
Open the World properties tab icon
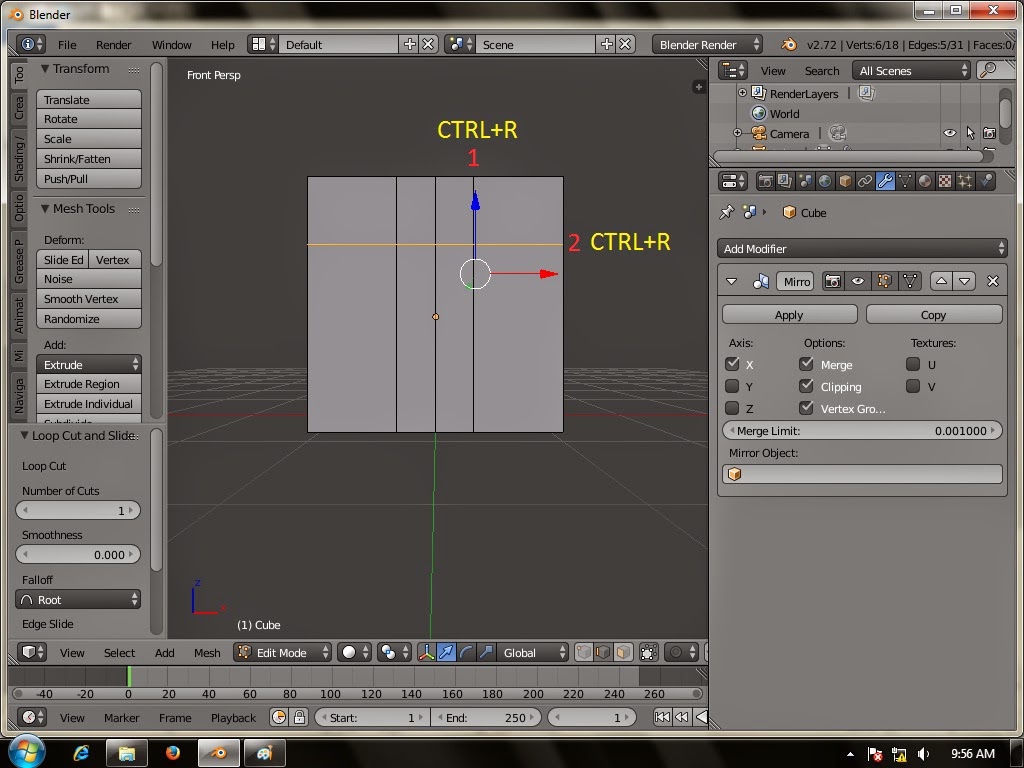825,181
